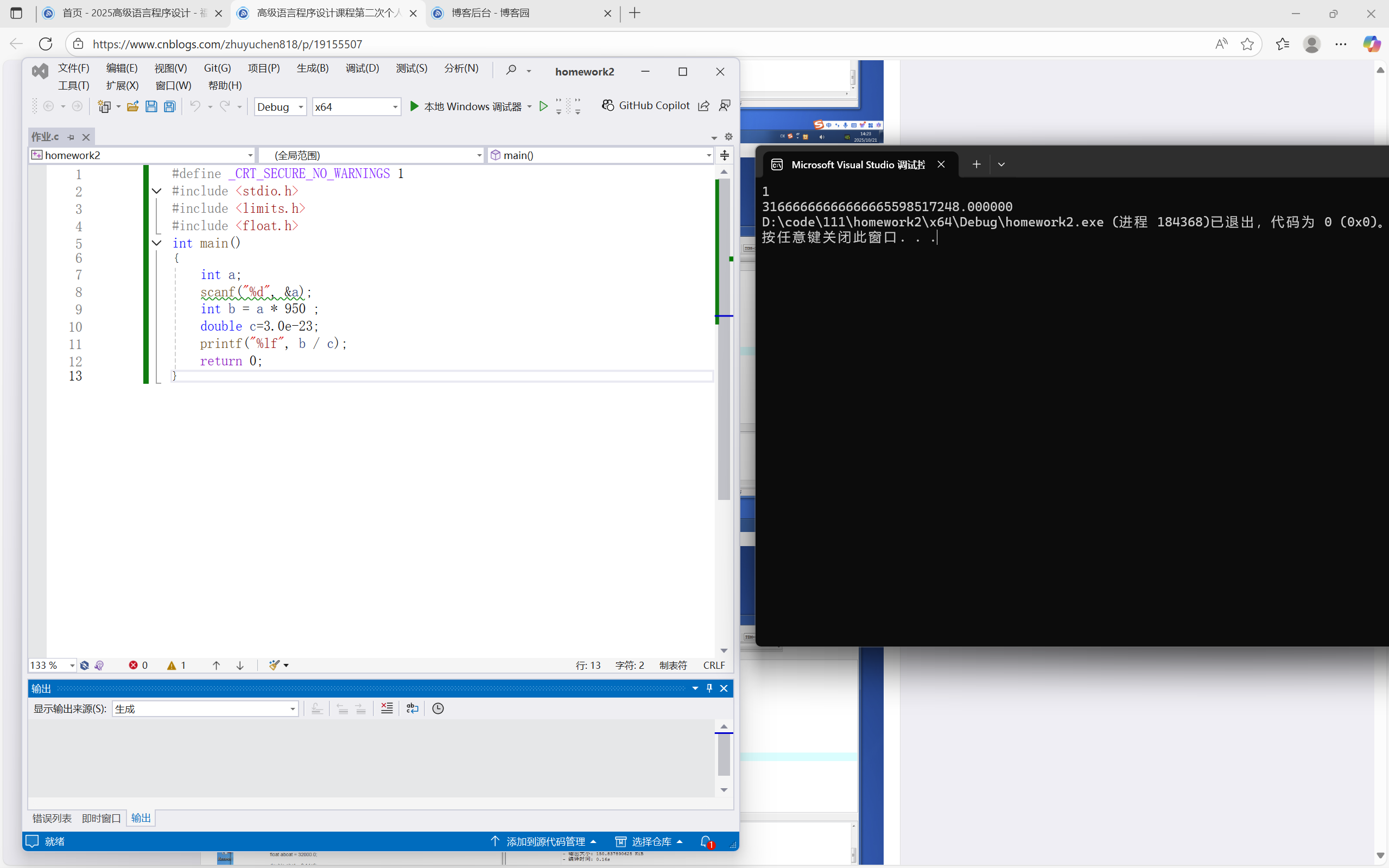Switch to the 错误列表 tab
This screenshot has height=868, width=1389.
pyautogui.click(x=52, y=818)
